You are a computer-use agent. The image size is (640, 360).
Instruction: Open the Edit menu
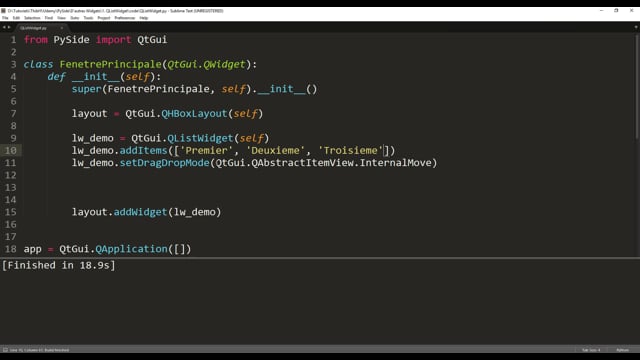tap(16, 18)
